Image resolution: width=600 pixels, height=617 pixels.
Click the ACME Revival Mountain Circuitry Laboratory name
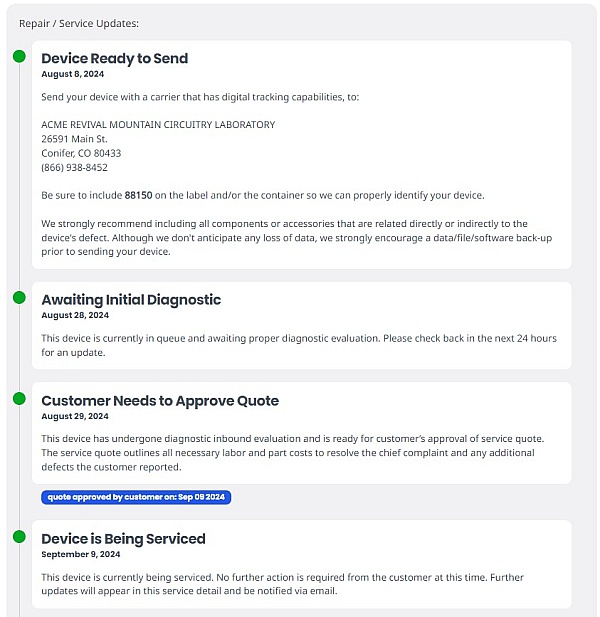coord(158,125)
